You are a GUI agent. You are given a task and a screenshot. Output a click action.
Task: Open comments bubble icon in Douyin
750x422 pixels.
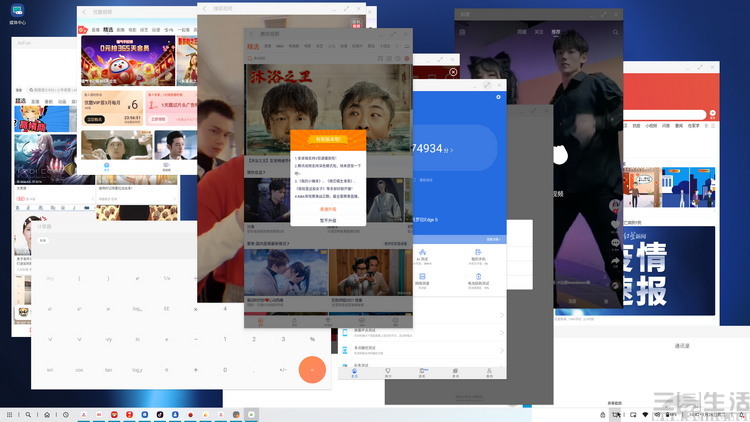coord(615,243)
